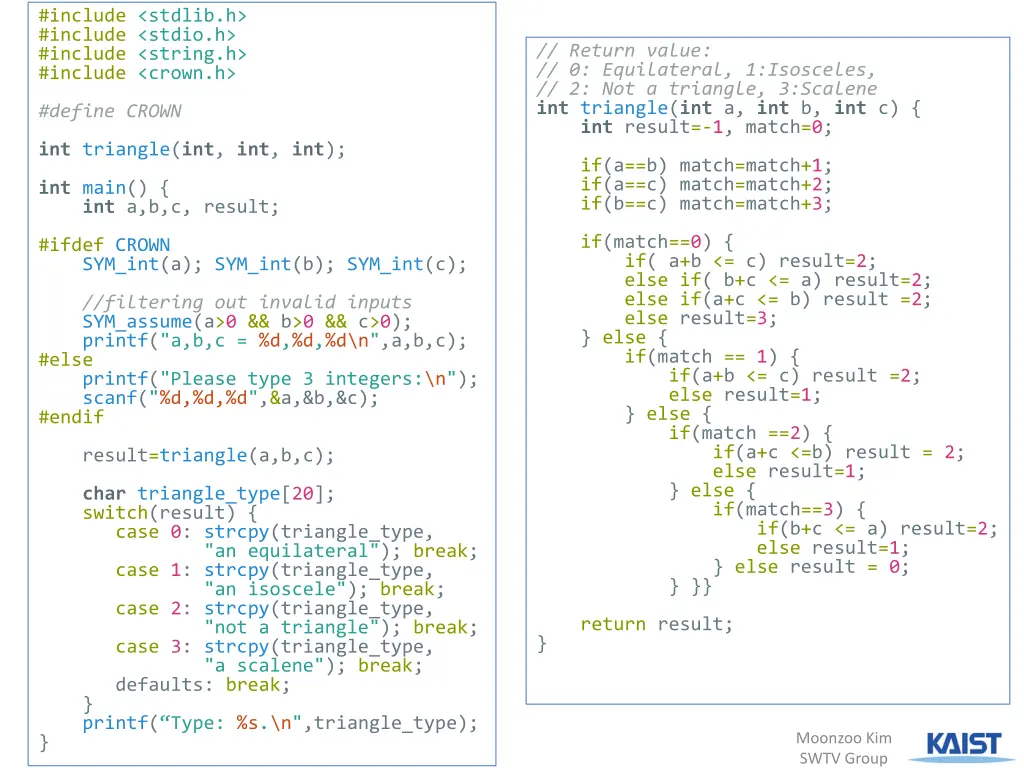Click the "Moonzoo Kim" author name
Screen dimensions: 1024x768
pyautogui.click(x=843, y=738)
